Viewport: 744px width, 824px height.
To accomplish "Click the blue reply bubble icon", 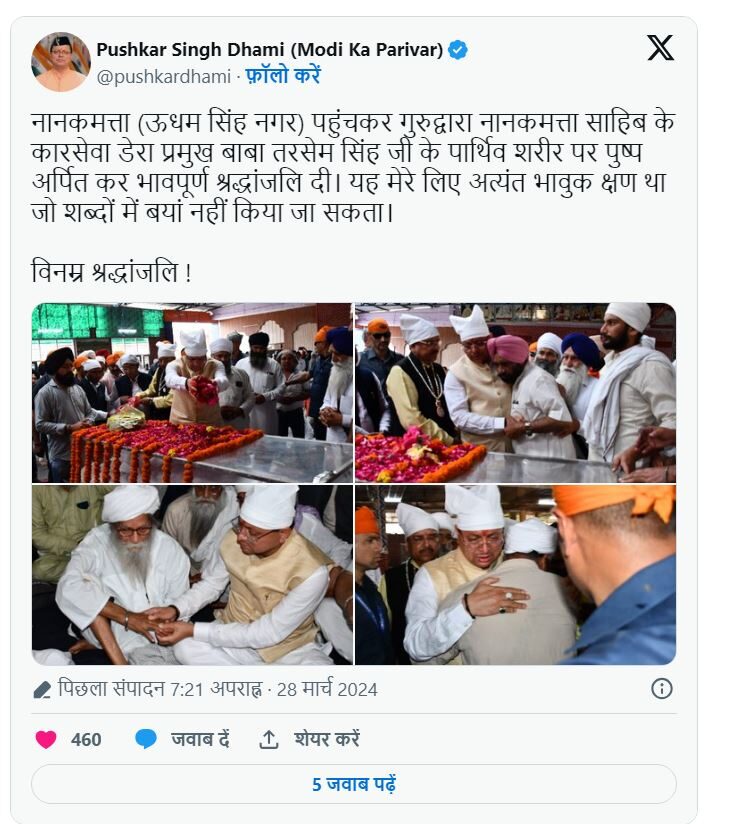I will click(146, 739).
